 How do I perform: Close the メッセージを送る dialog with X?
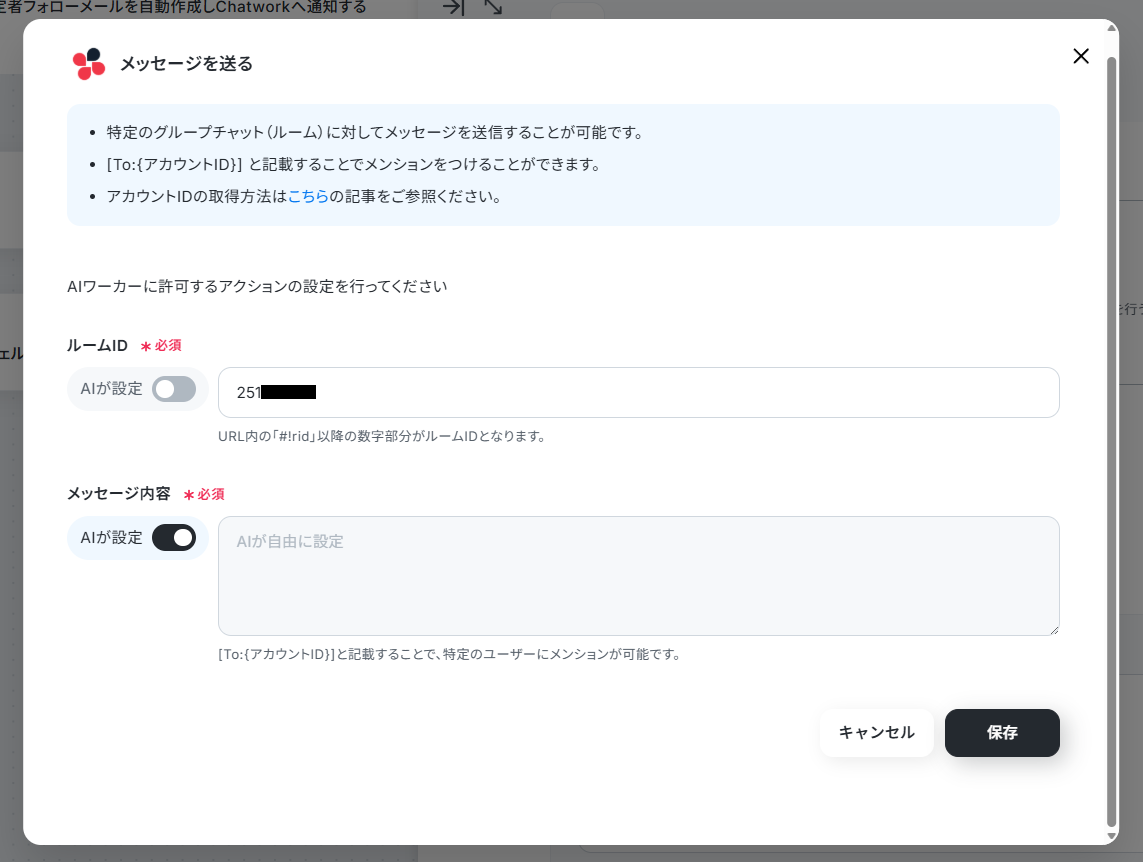click(1080, 56)
